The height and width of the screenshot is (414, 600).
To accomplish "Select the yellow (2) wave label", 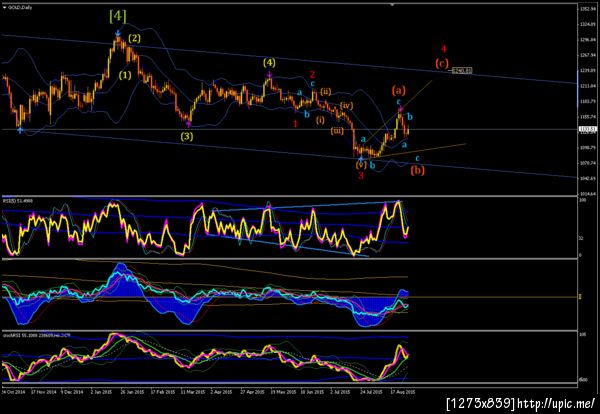I will tap(134, 38).
